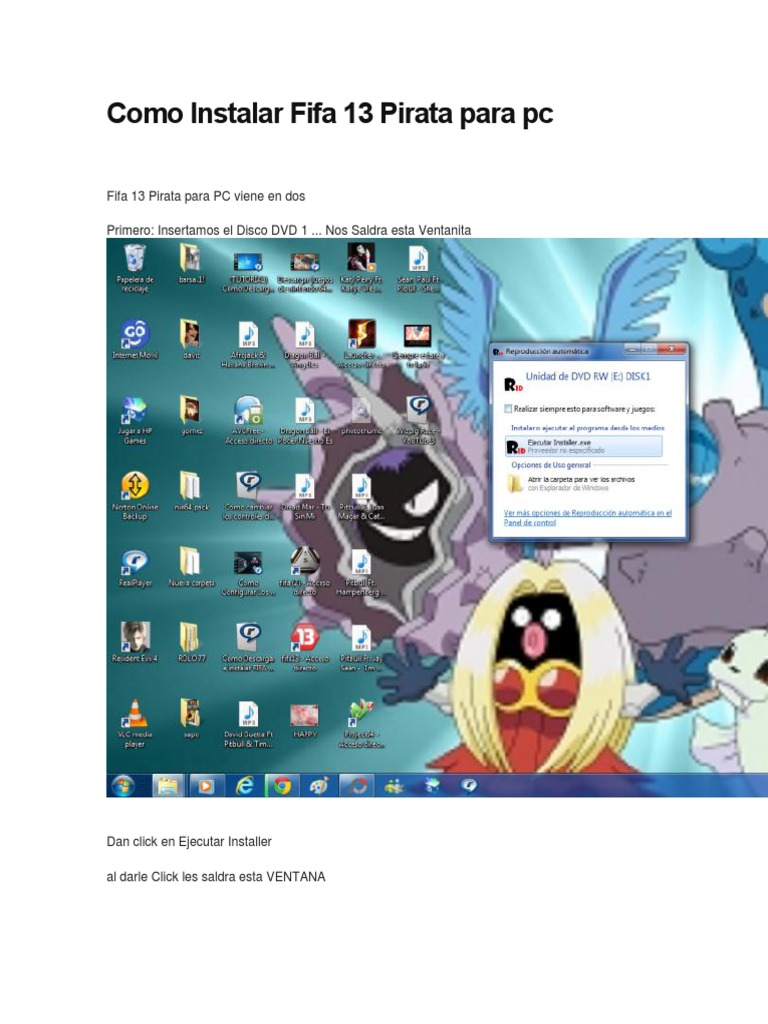Open the Sean Paul Ft Pitbull MP3

point(418,269)
